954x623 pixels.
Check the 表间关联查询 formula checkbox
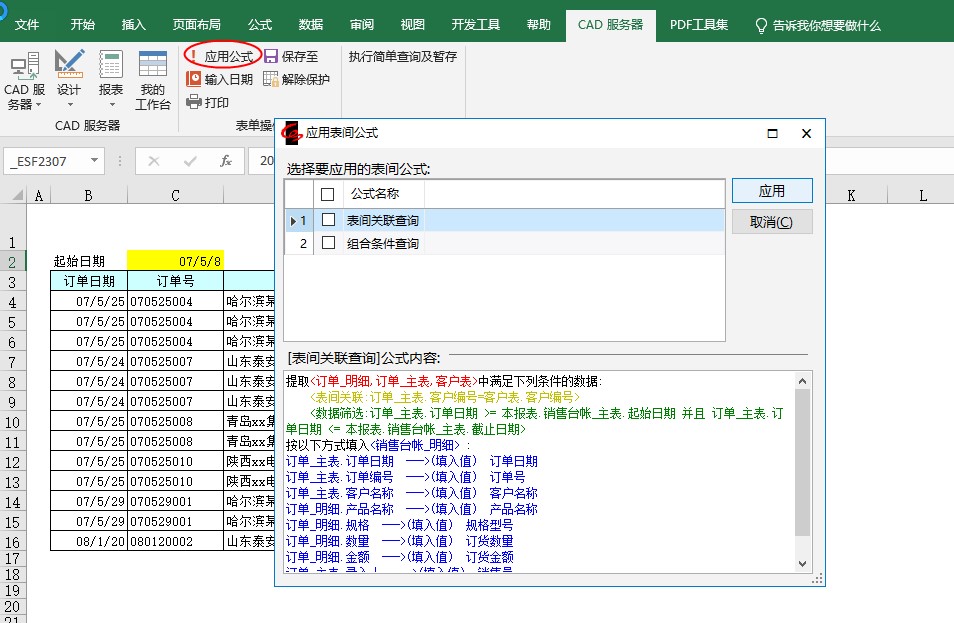click(x=328, y=220)
